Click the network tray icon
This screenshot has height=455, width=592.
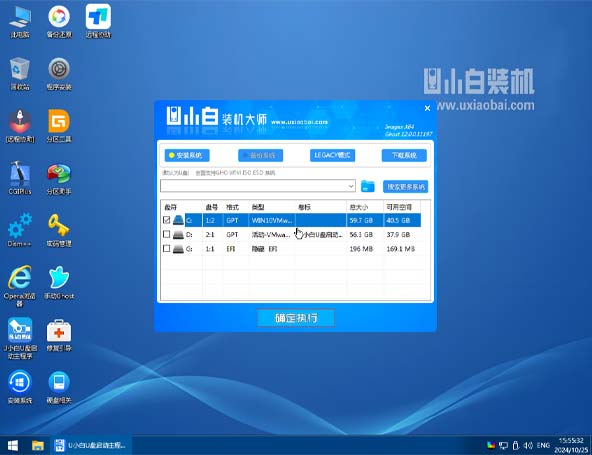click(x=503, y=446)
